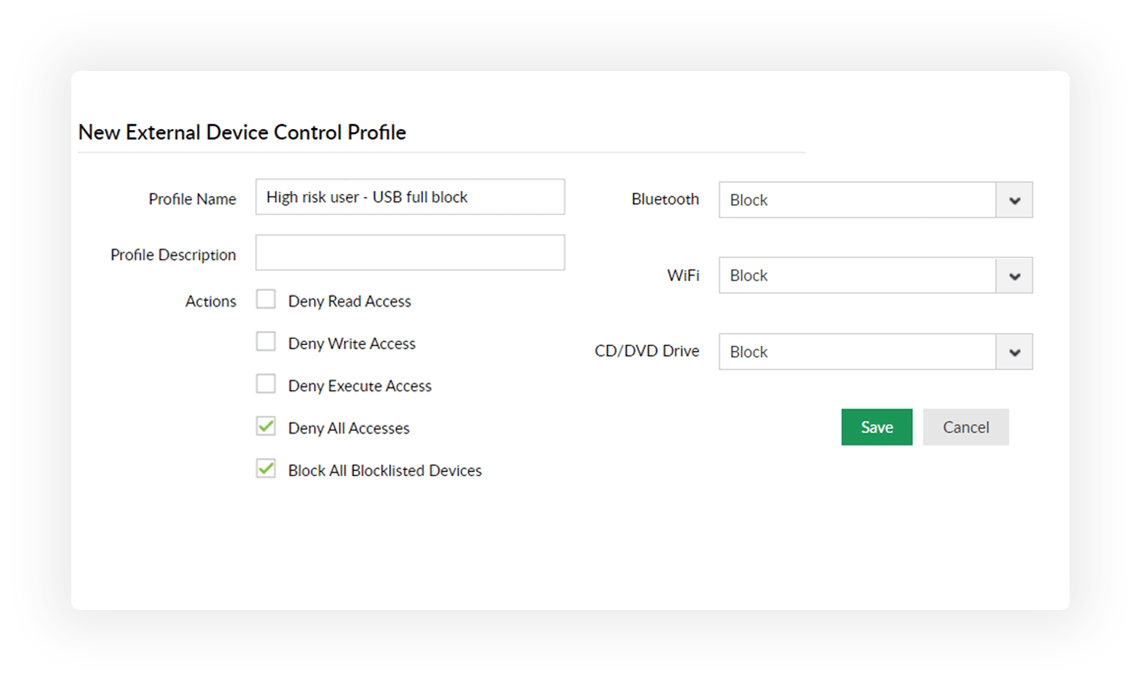Screen dimensions: 1142x682
Task: Click the chevron icon on the CD/DVD Drive dropdown
Action: pos(1015,351)
